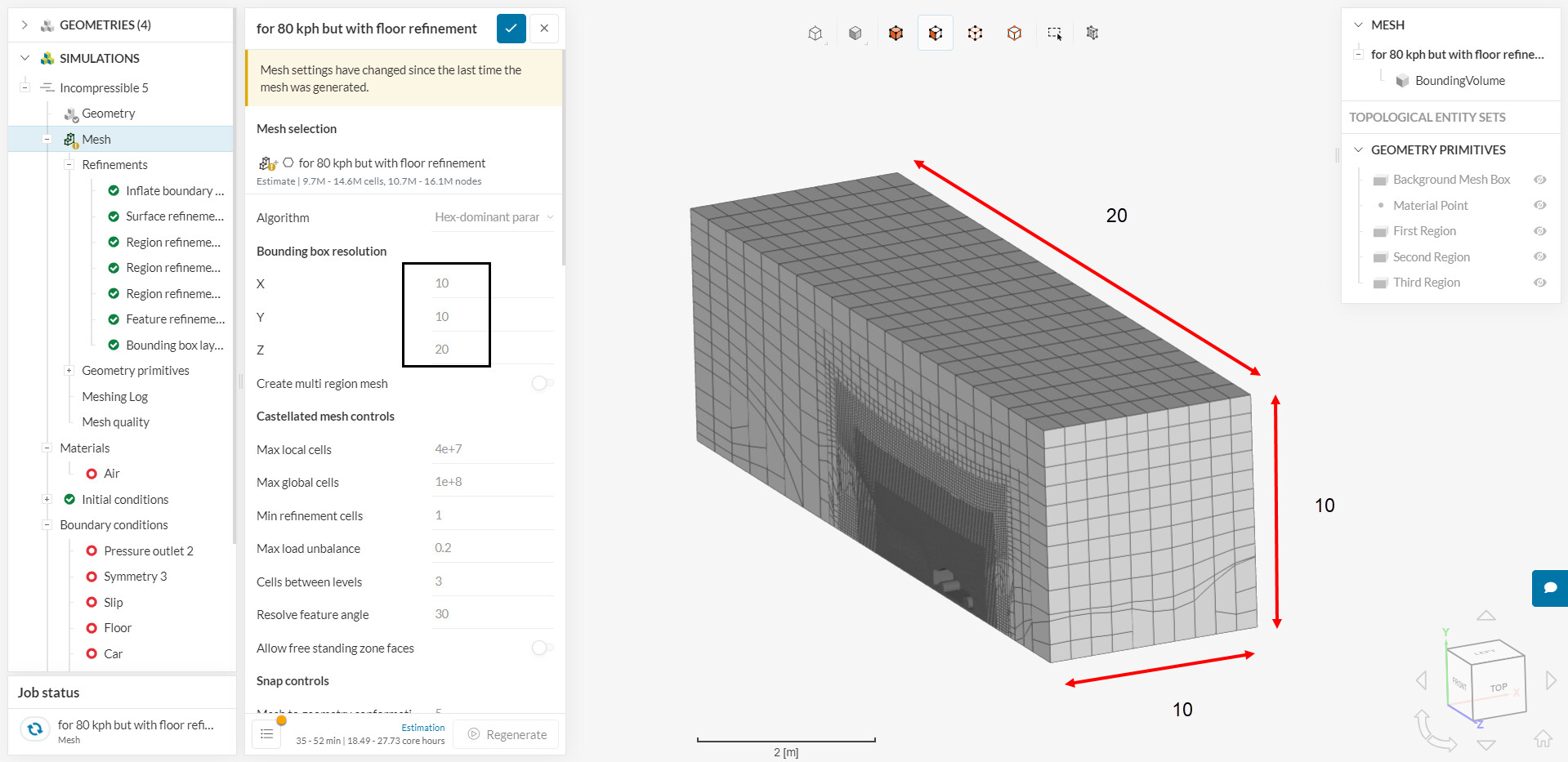Open the blue chat support button

click(x=1550, y=588)
